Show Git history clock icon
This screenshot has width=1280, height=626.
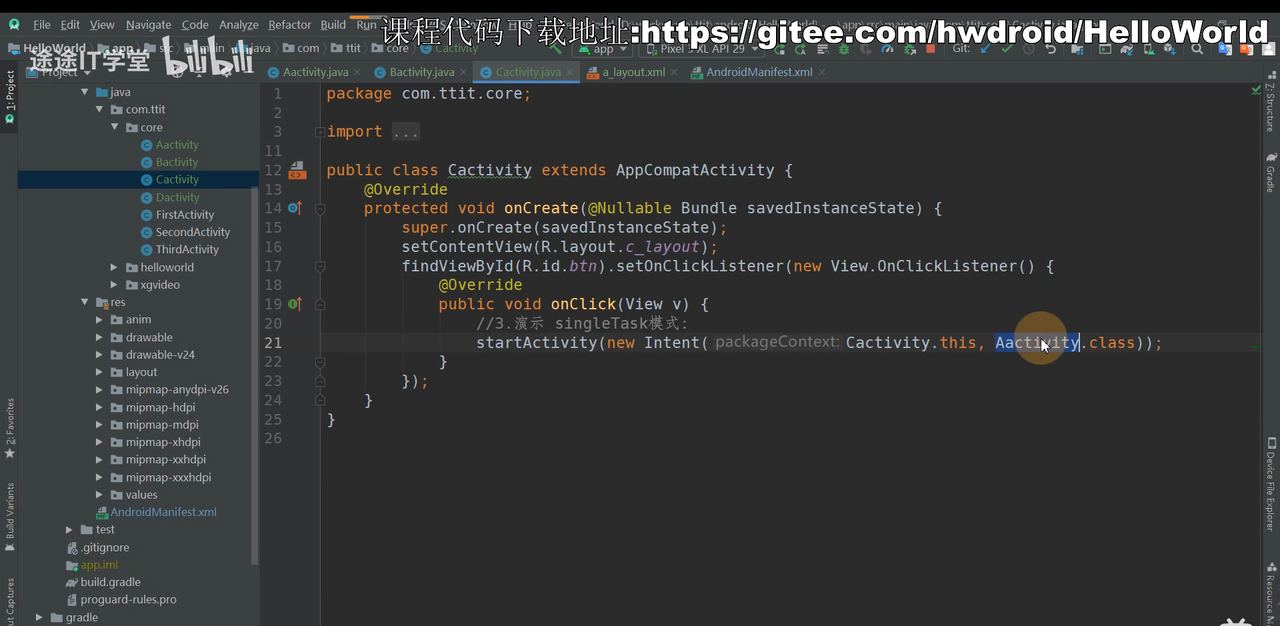click(x=1028, y=48)
